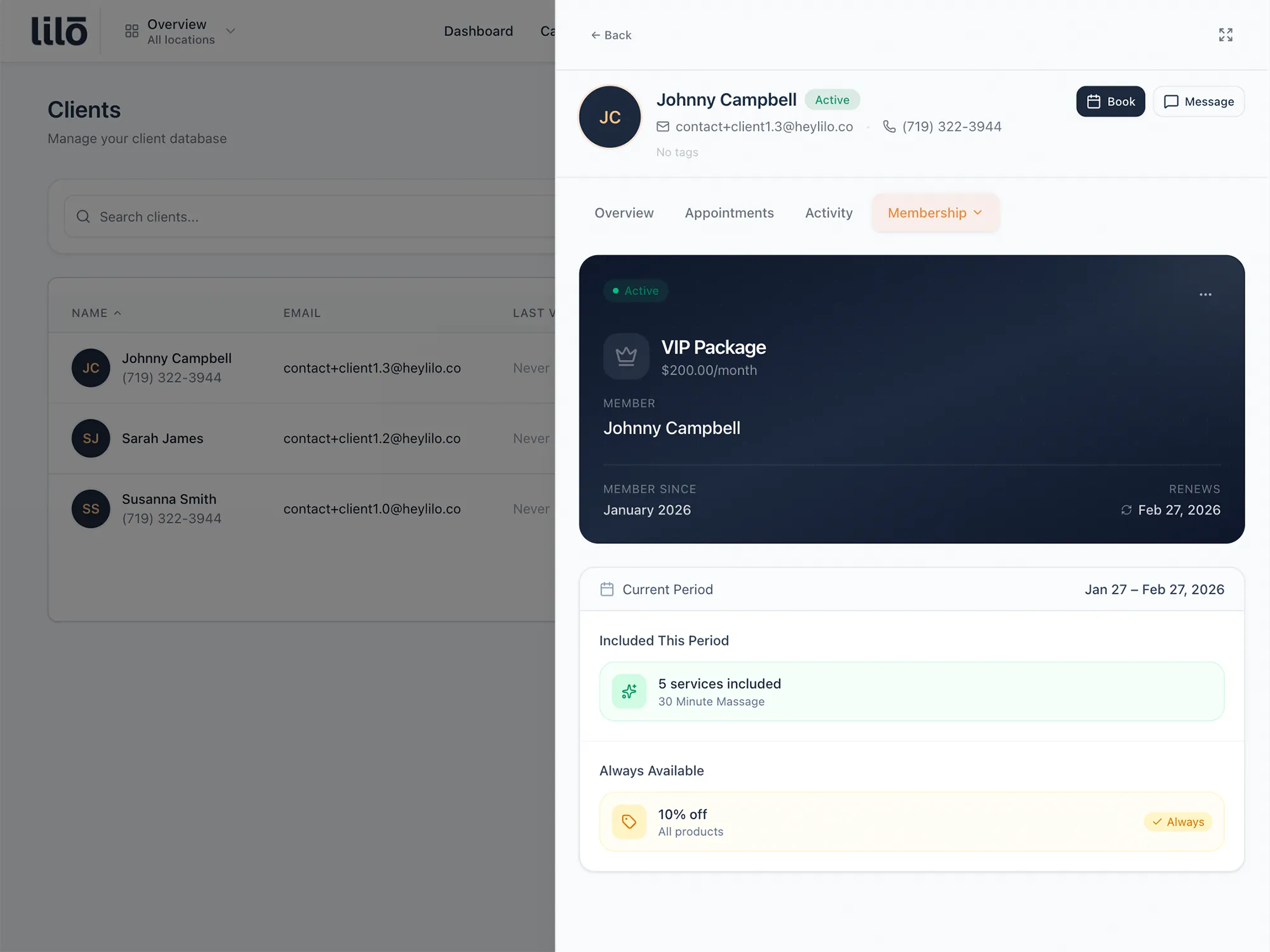Click the email envelope icon next to Johnny's email
Screen dimensions: 1270x952
(663, 126)
